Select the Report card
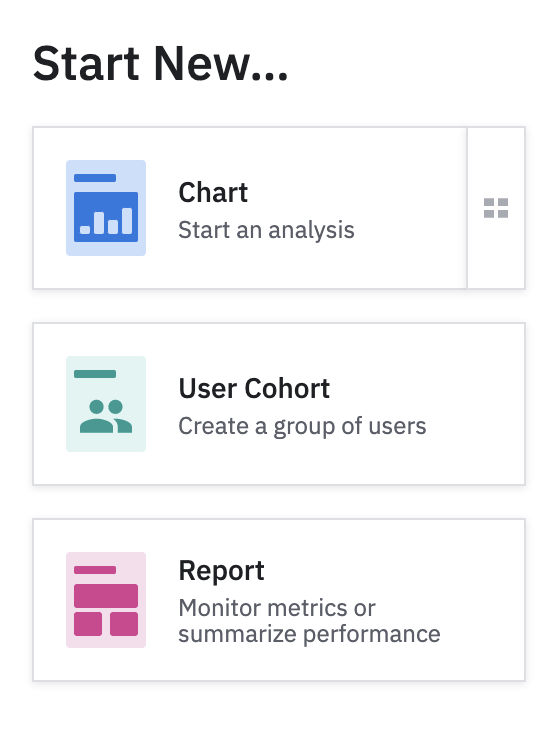The height and width of the screenshot is (754, 556). 279,600
